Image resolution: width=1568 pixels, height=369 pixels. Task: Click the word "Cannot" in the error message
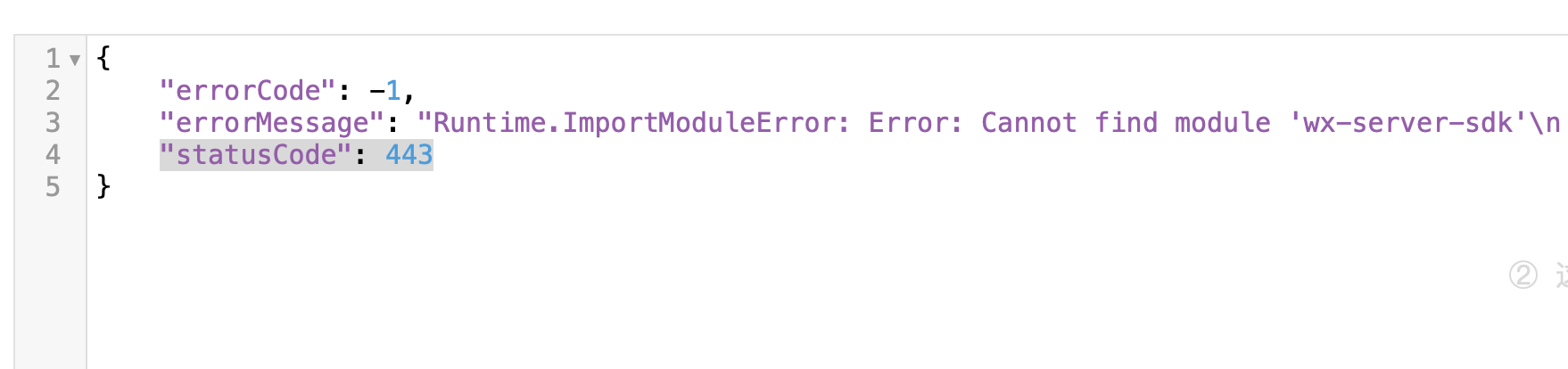1028,123
